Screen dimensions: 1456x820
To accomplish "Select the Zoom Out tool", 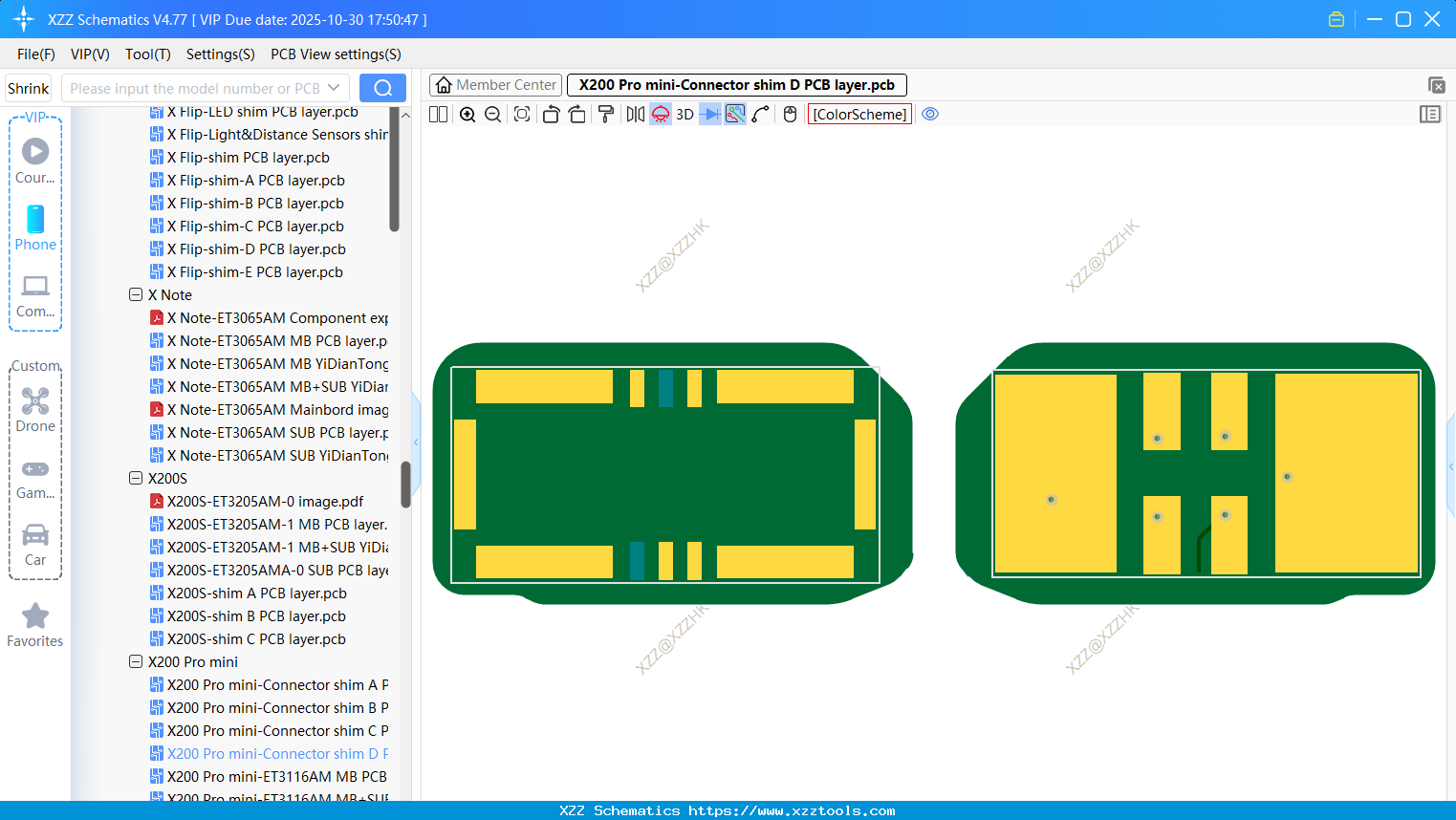I will (491, 114).
